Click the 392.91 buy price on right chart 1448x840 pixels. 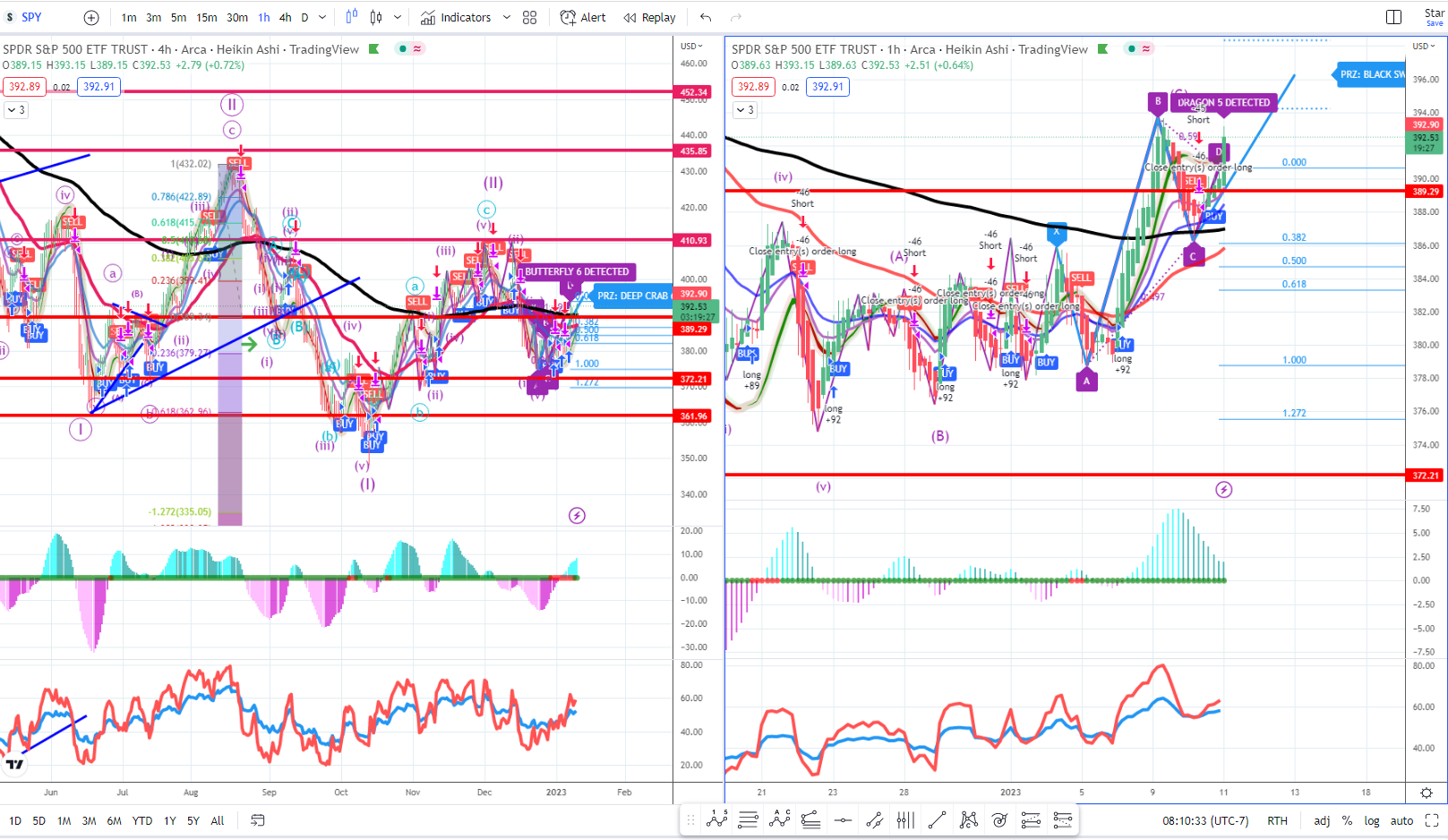pos(827,87)
